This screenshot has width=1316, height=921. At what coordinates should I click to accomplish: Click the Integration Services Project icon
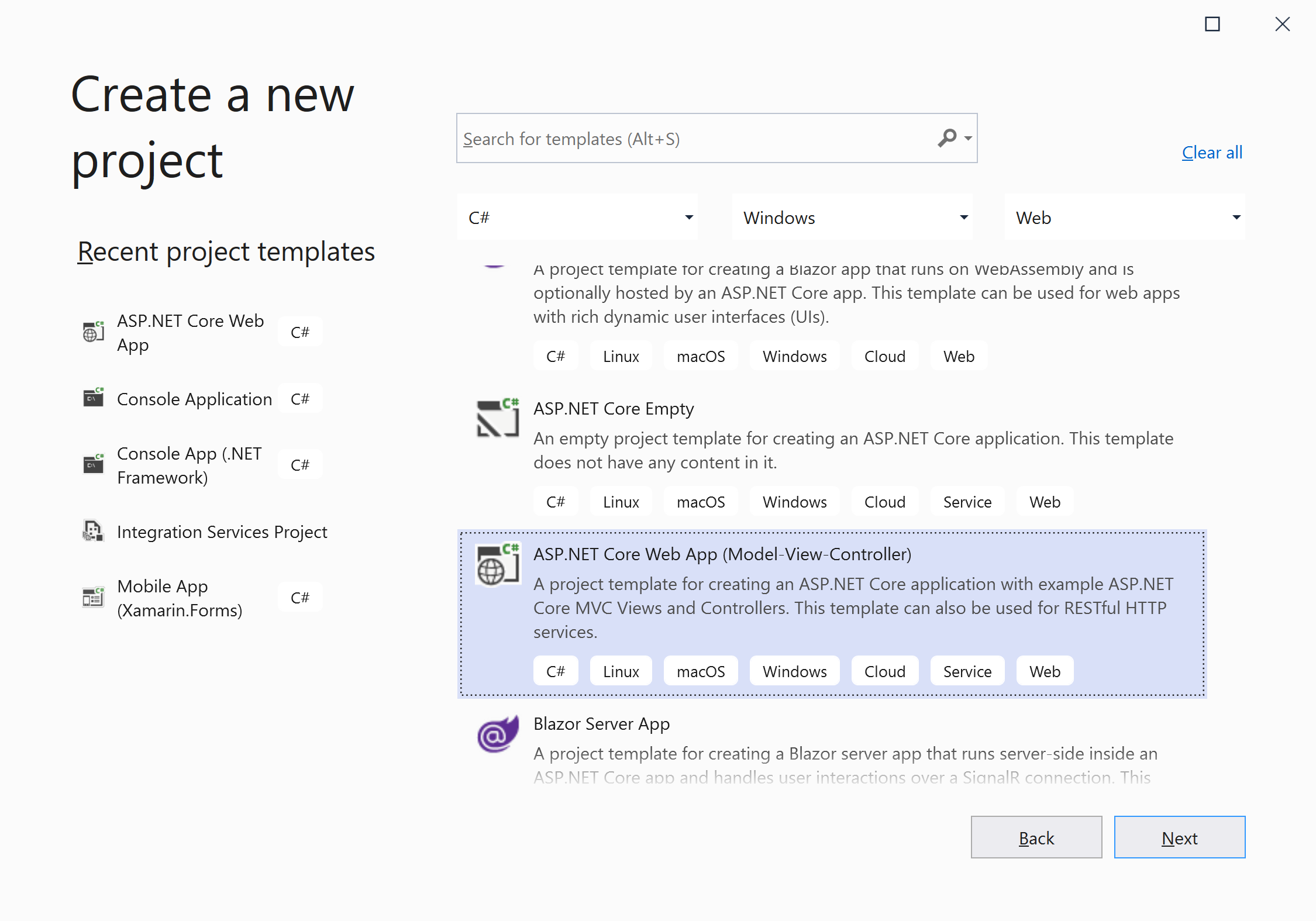[x=93, y=531]
